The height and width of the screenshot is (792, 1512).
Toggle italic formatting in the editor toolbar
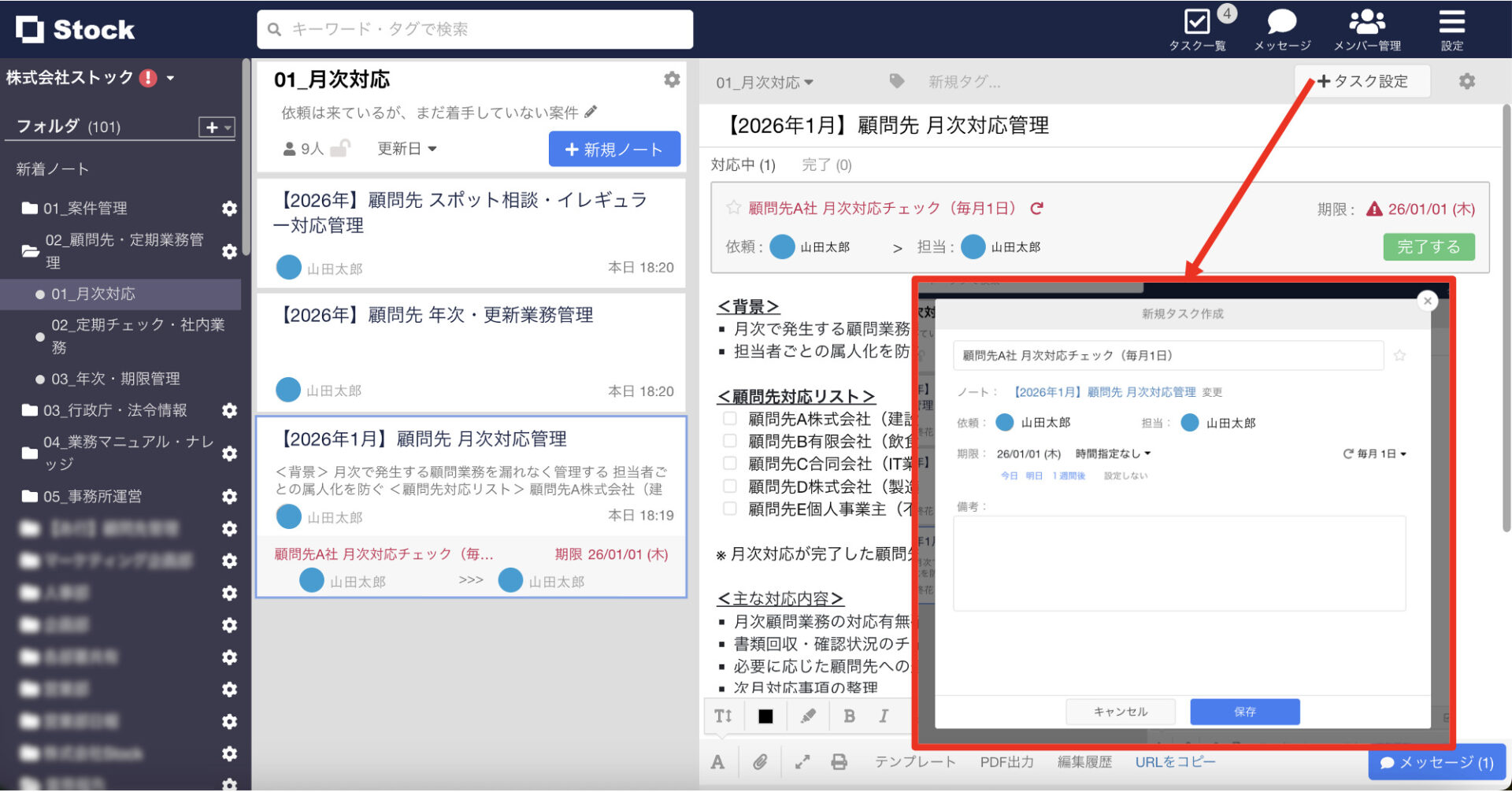[884, 716]
